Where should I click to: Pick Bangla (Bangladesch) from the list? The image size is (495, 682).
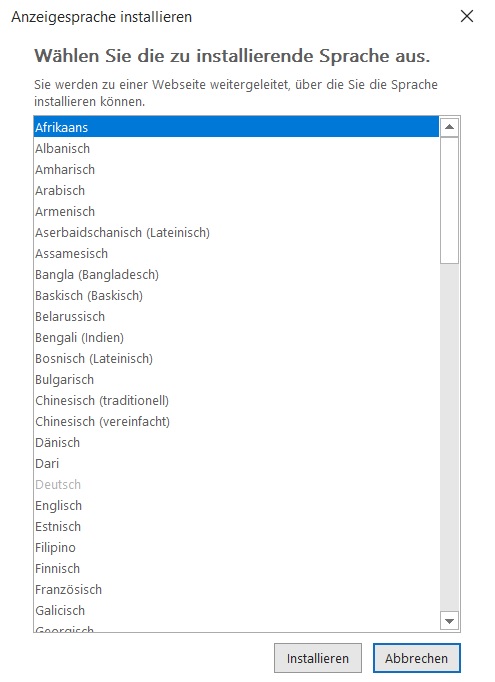(236, 274)
